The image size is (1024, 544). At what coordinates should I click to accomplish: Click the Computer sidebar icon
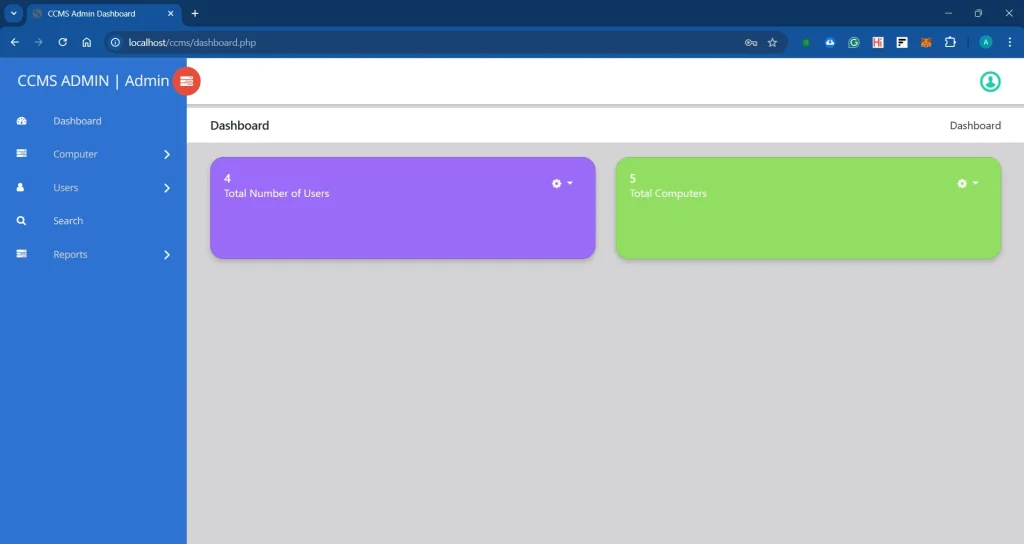pyautogui.click(x=22, y=153)
